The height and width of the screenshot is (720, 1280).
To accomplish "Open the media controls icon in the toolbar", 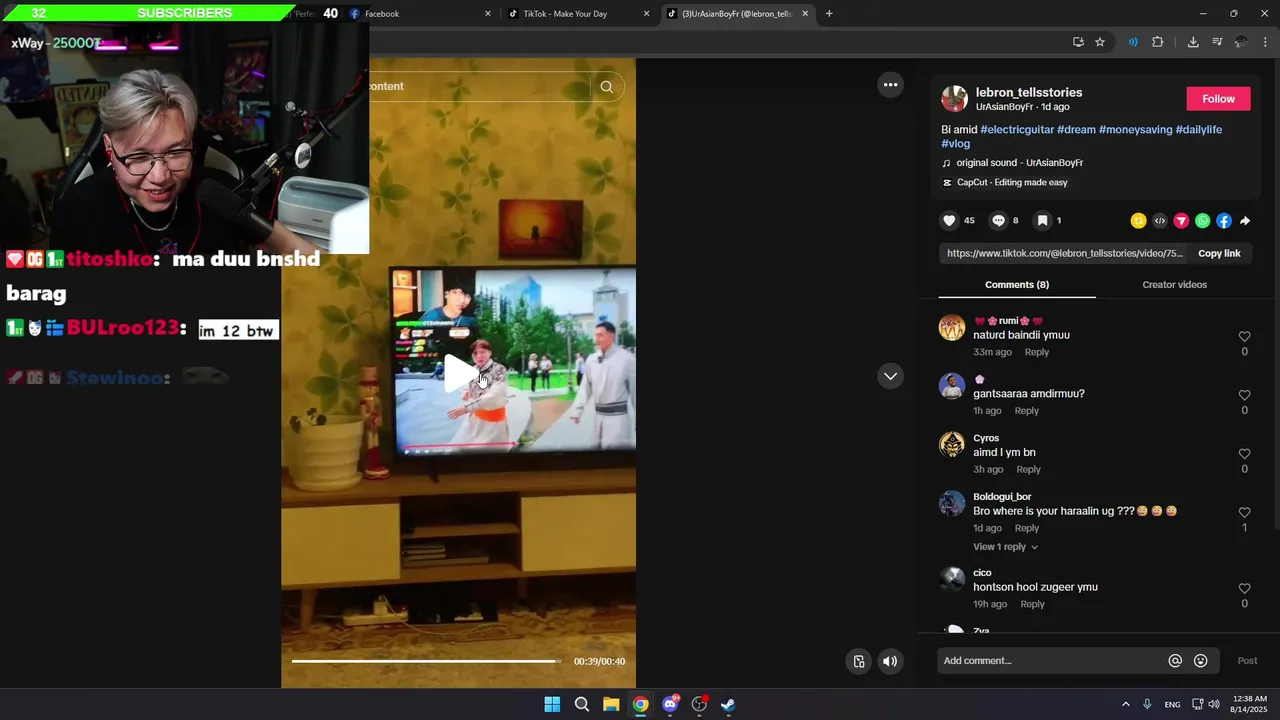I will click(x=1217, y=42).
